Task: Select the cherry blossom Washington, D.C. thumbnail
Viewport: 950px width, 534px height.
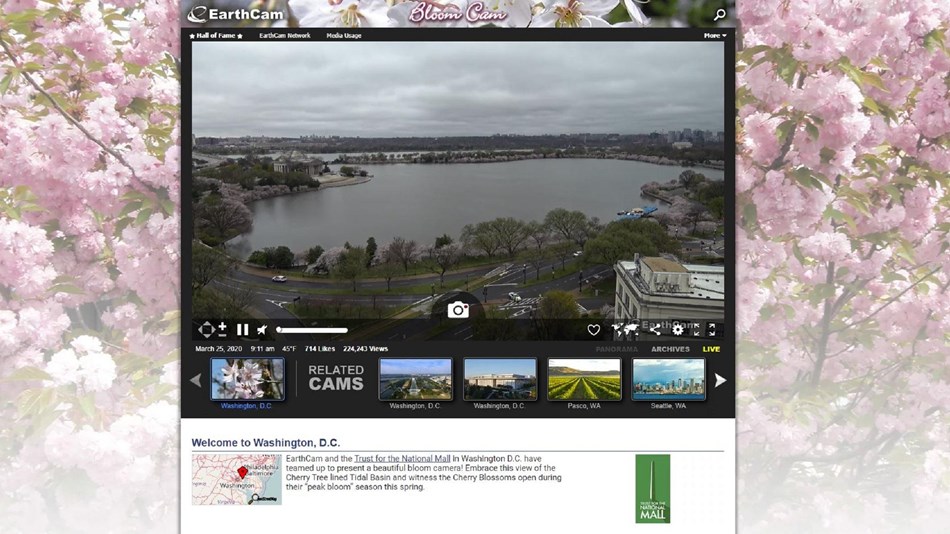Action: click(x=247, y=379)
